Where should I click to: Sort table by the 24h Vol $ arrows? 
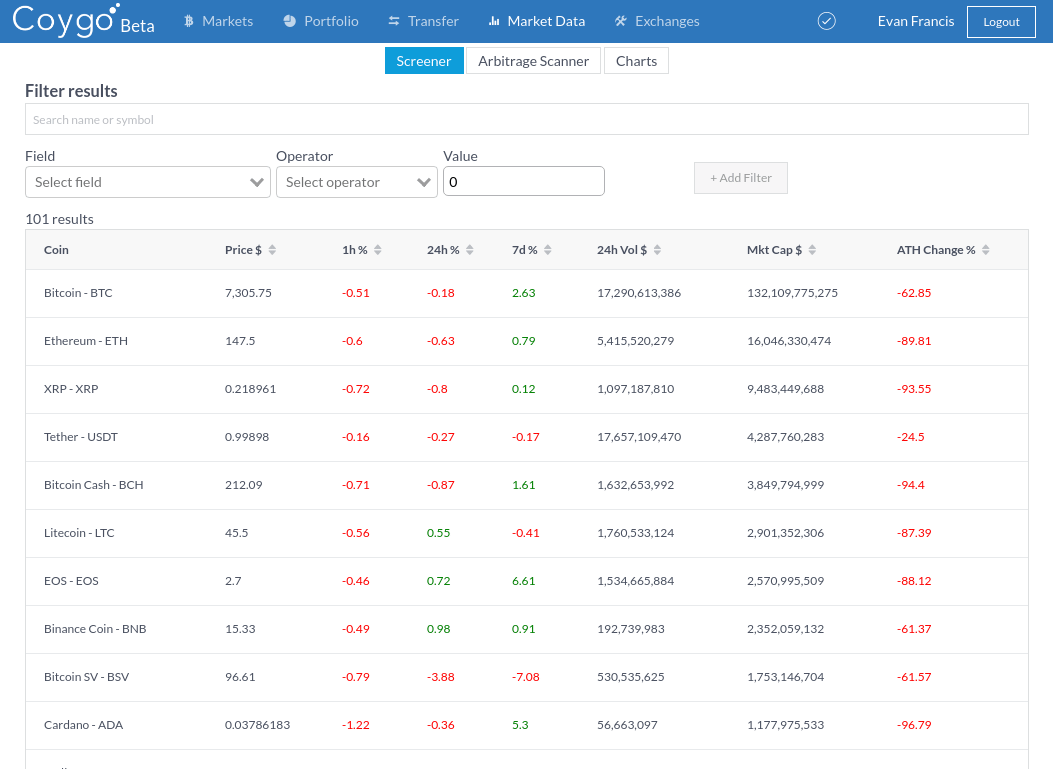pos(657,250)
